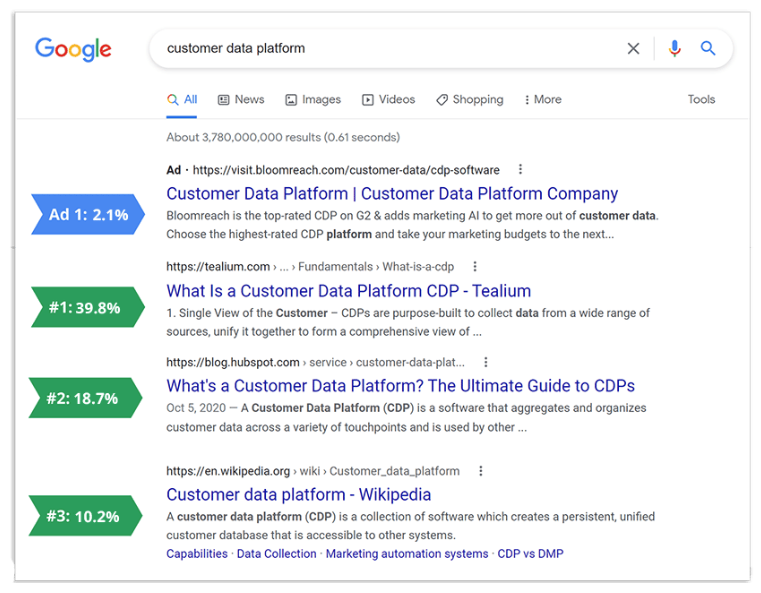Open the three-dot menu on Bloomreach ad
The image size is (761, 593).
(520, 169)
